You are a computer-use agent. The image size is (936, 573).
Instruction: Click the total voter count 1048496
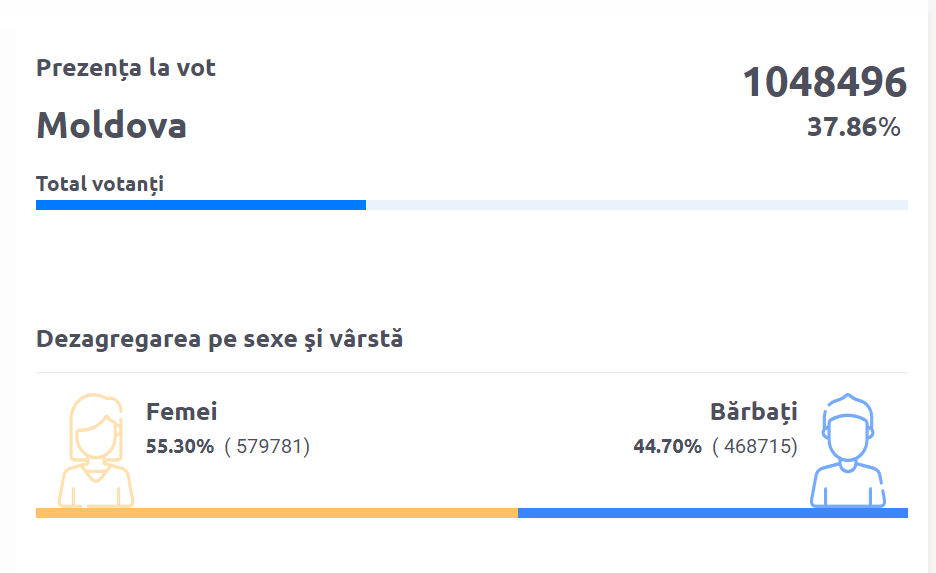click(824, 82)
